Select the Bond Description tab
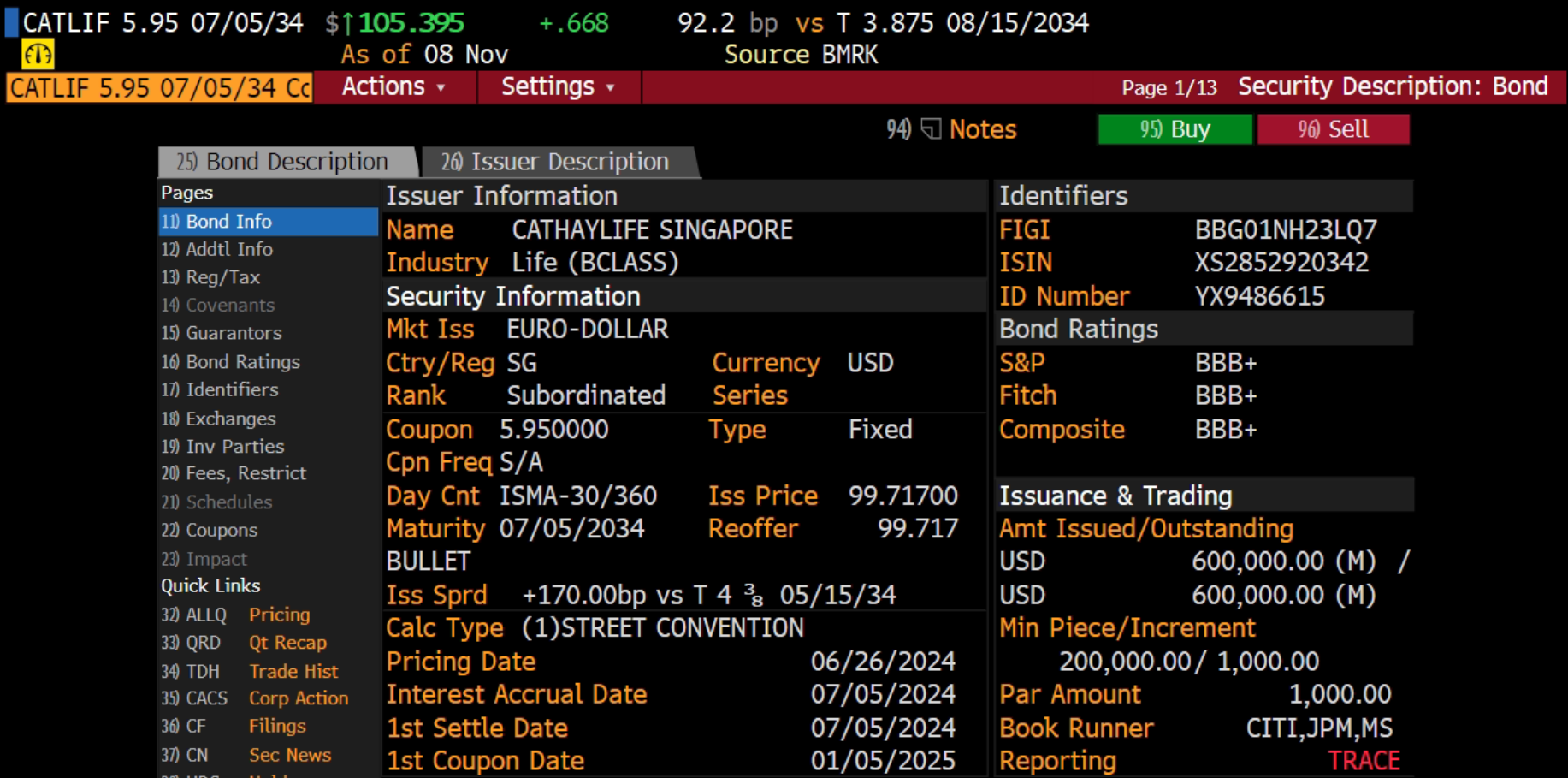 (287, 162)
